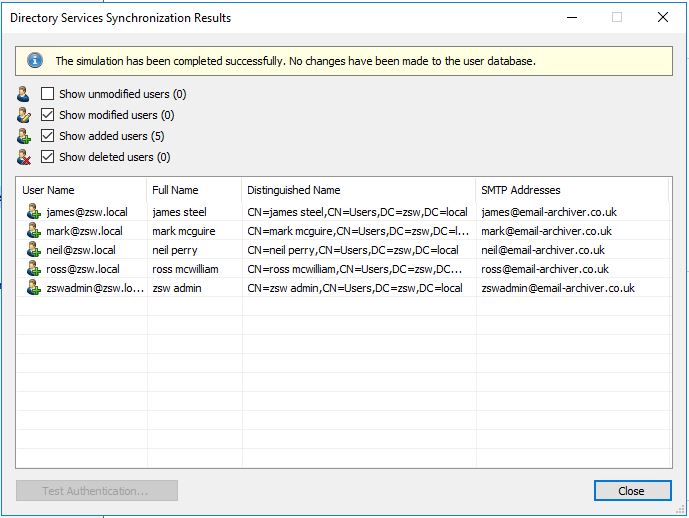This screenshot has width=689, height=518.
Task: Click the added-user icon beside mark@zsw.local
Action: click(33, 231)
